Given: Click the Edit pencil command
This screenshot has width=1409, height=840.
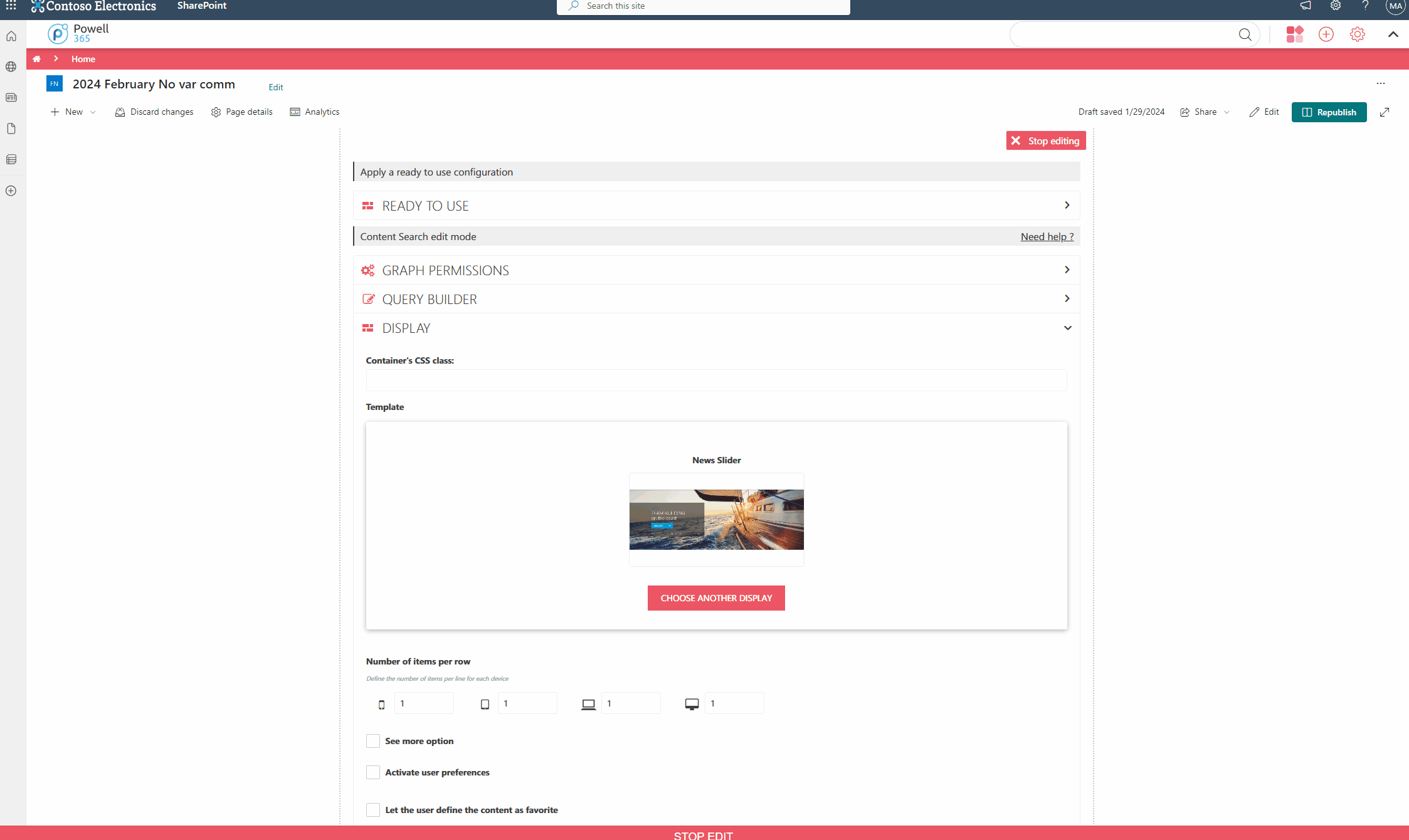Looking at the screenshot, I should click(1264, 112).
